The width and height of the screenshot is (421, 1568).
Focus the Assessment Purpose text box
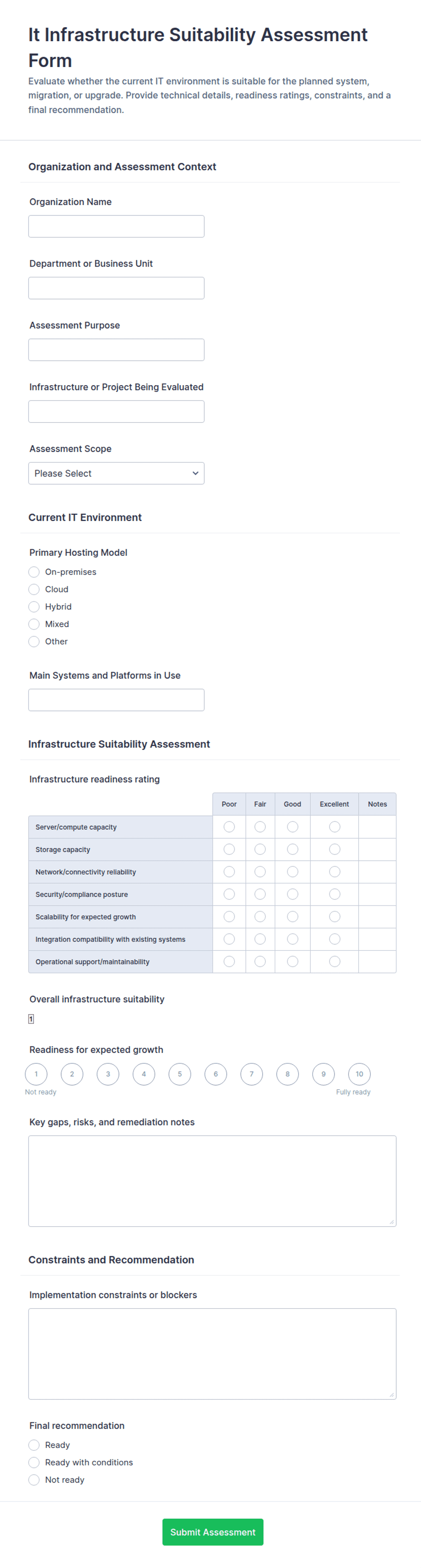click(116, 350)
